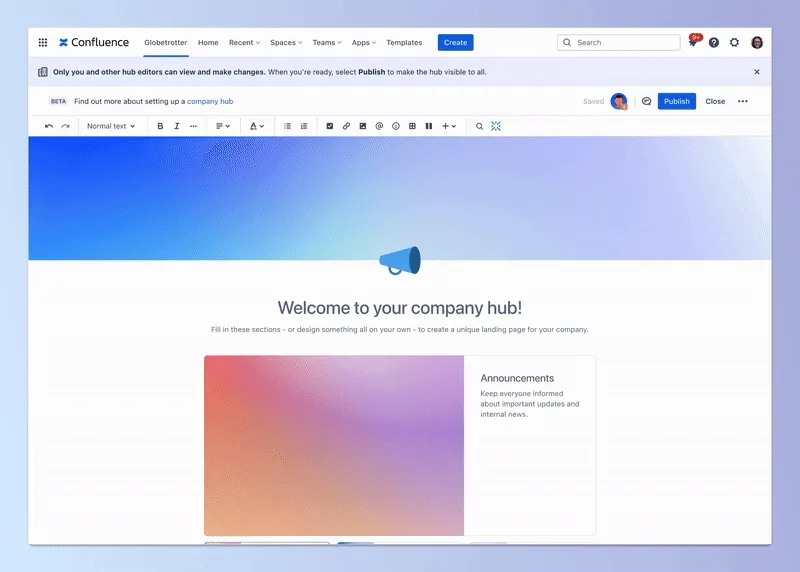Click the BETA badge
This screenshot has height=572, width=800.
click(58, 101)
